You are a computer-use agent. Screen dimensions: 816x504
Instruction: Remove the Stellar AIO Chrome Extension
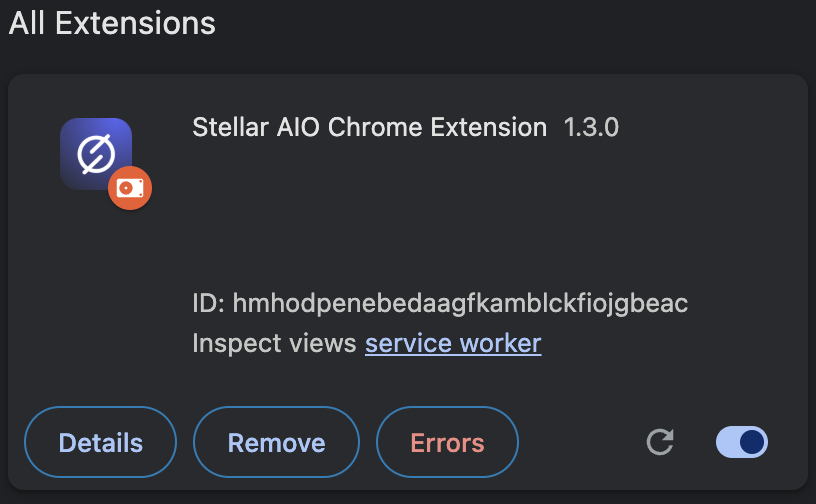pos(276,443)
